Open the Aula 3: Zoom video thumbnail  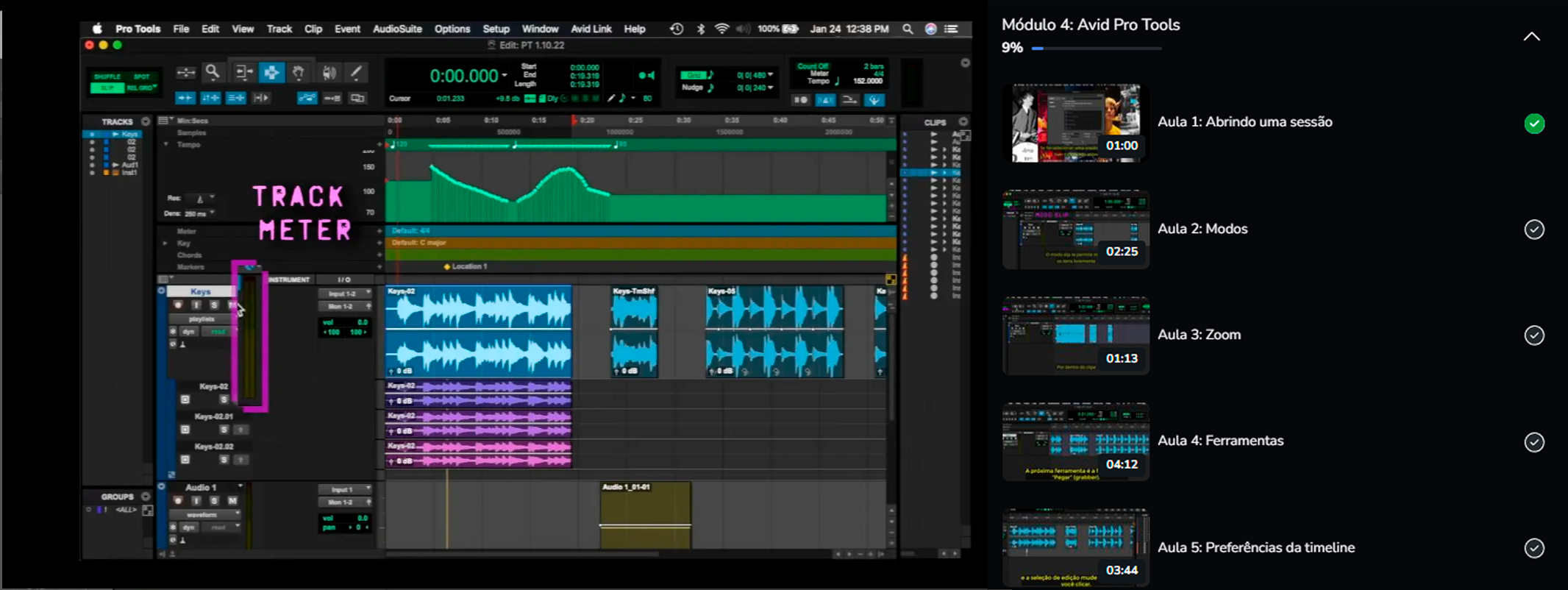click(1075, 335)
